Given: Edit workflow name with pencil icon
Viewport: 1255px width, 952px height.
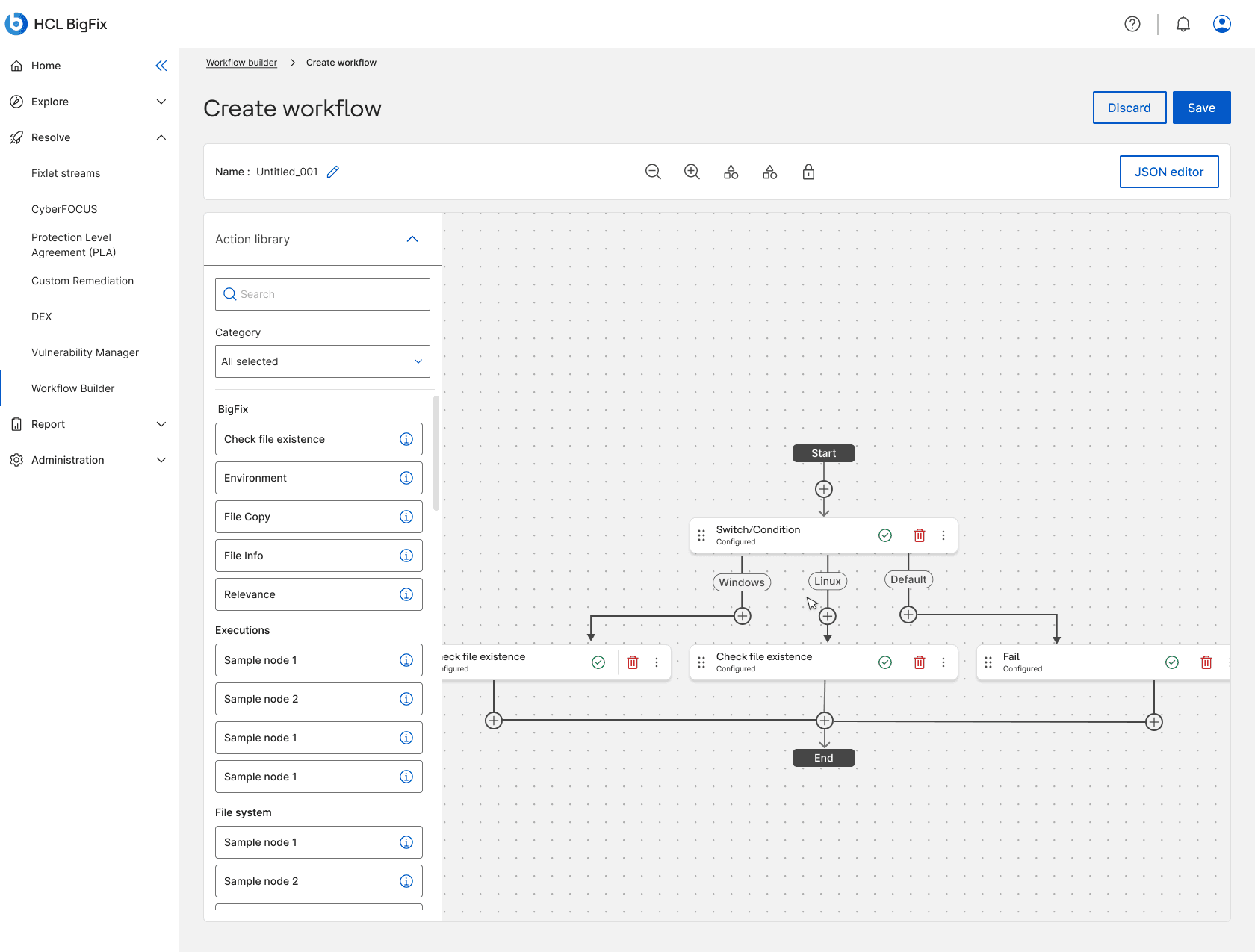Looking at the screenshot, I should tap(333, 172).
